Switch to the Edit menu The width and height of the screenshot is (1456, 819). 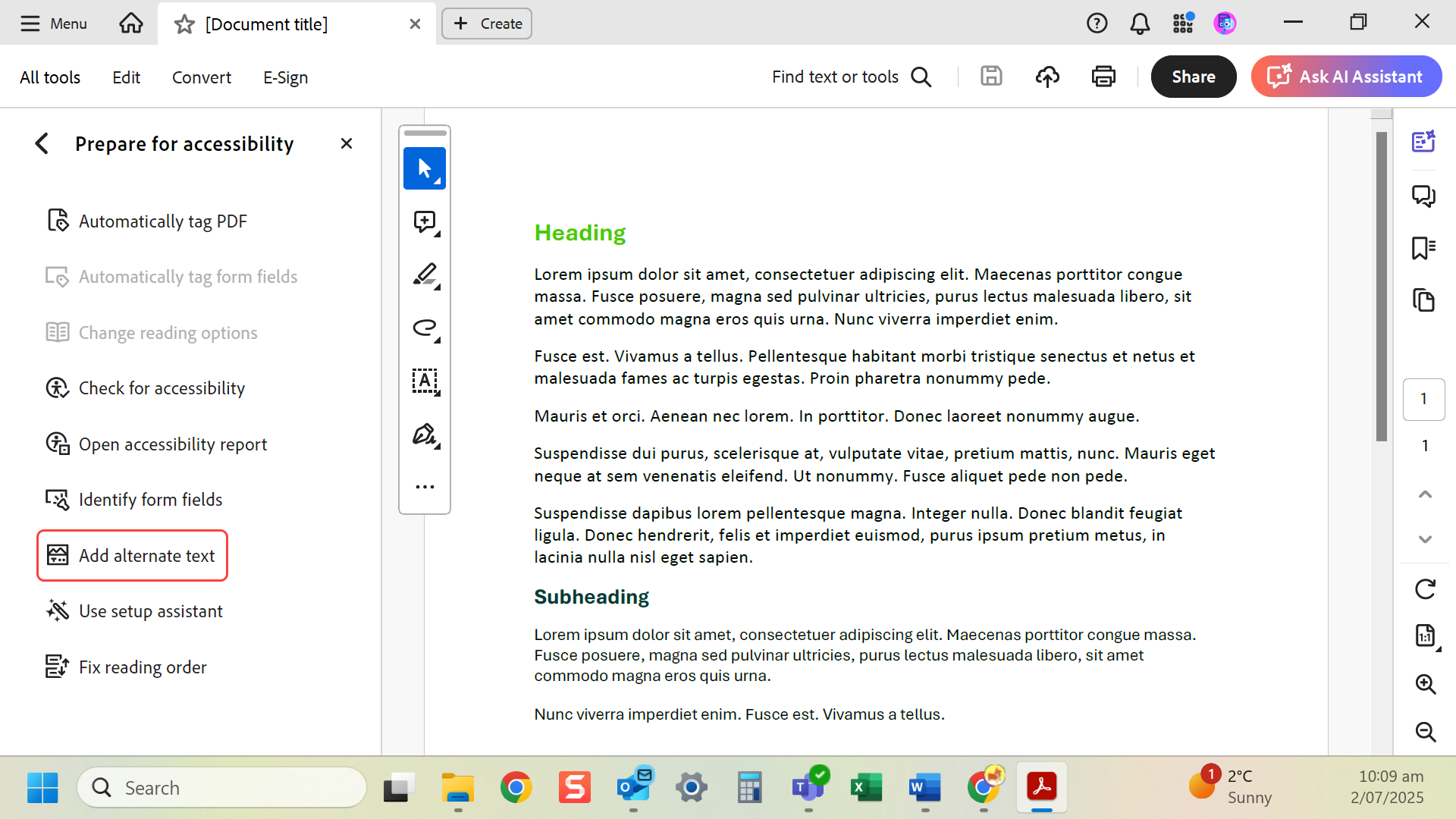[x=126, y=77]
